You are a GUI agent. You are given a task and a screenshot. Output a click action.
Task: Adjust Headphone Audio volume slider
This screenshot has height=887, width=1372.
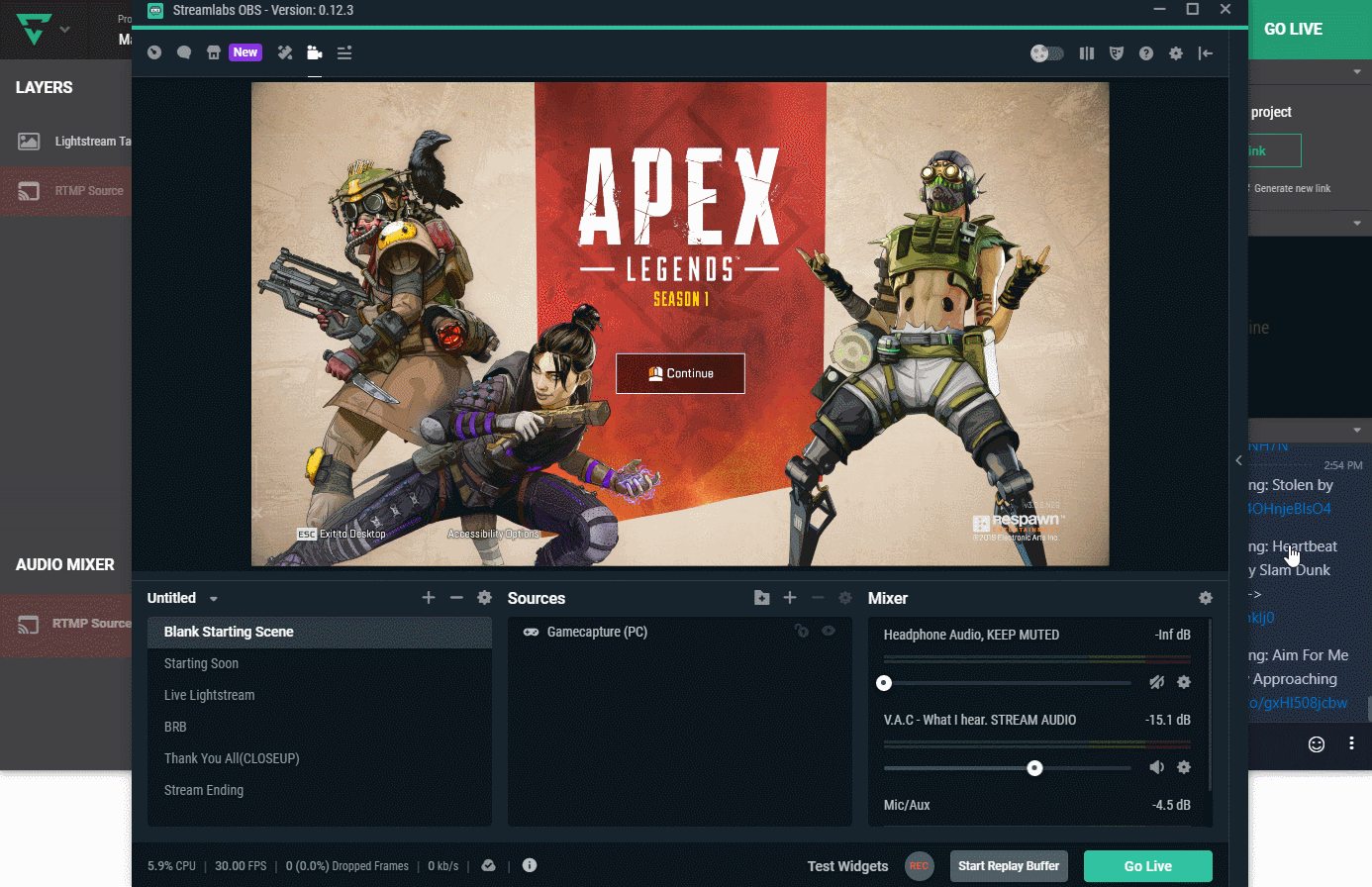(x=1008, y=683)
